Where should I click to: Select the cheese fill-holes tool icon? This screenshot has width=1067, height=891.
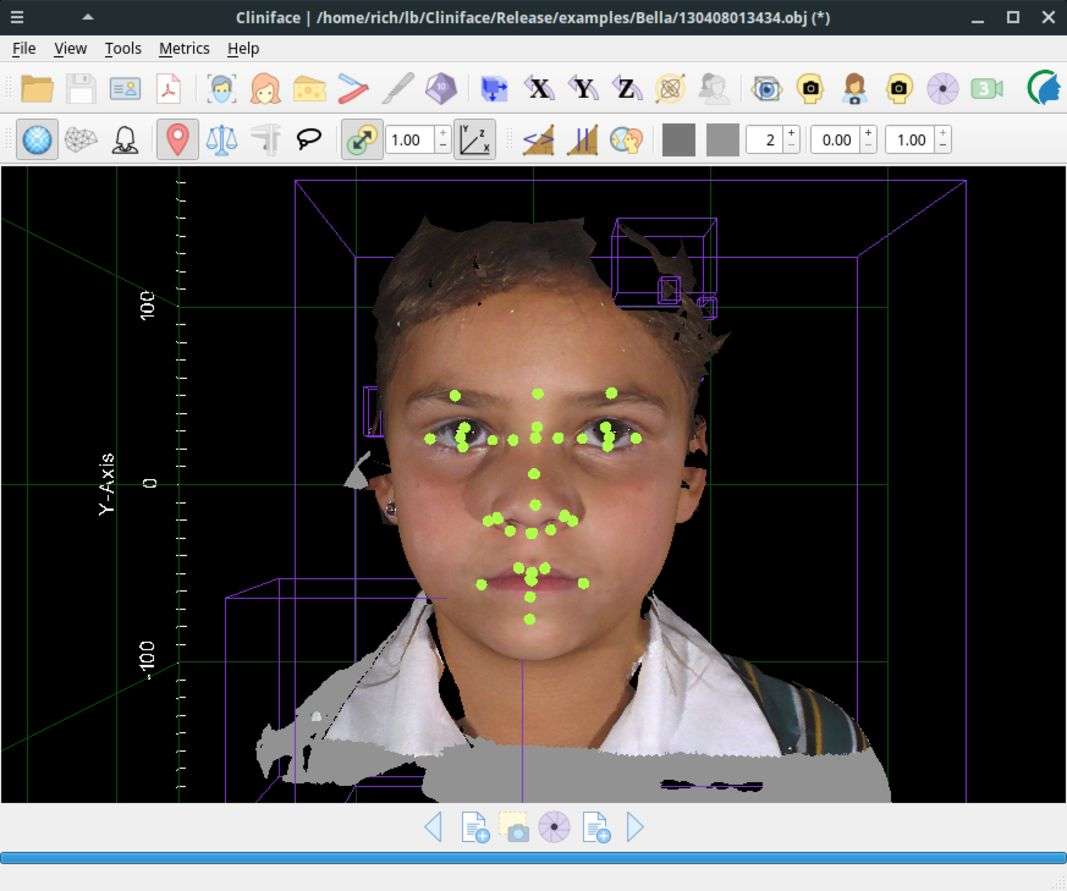(309, 89)
